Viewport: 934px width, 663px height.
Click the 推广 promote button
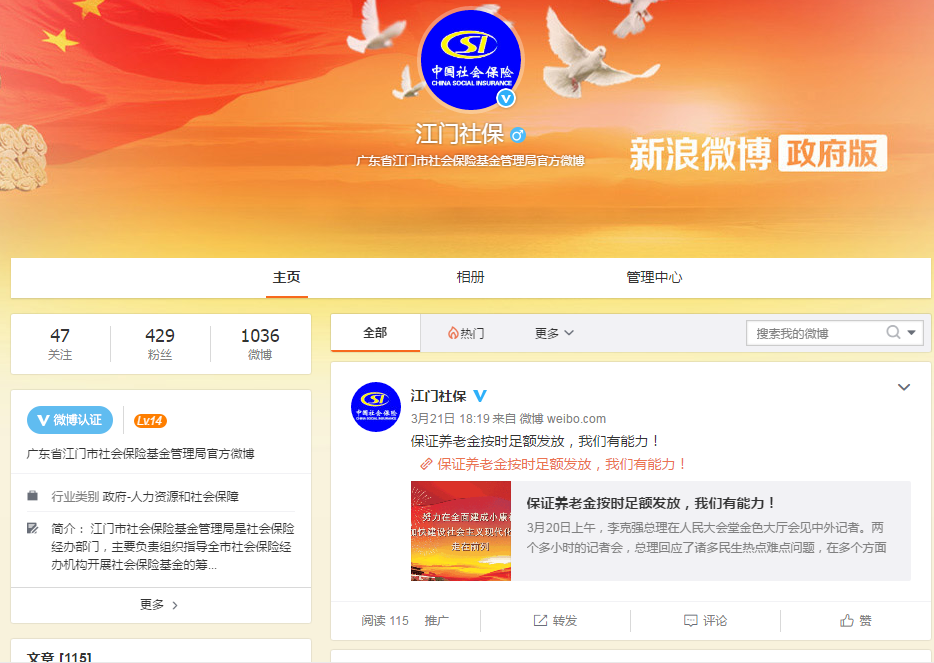[437, 621]
